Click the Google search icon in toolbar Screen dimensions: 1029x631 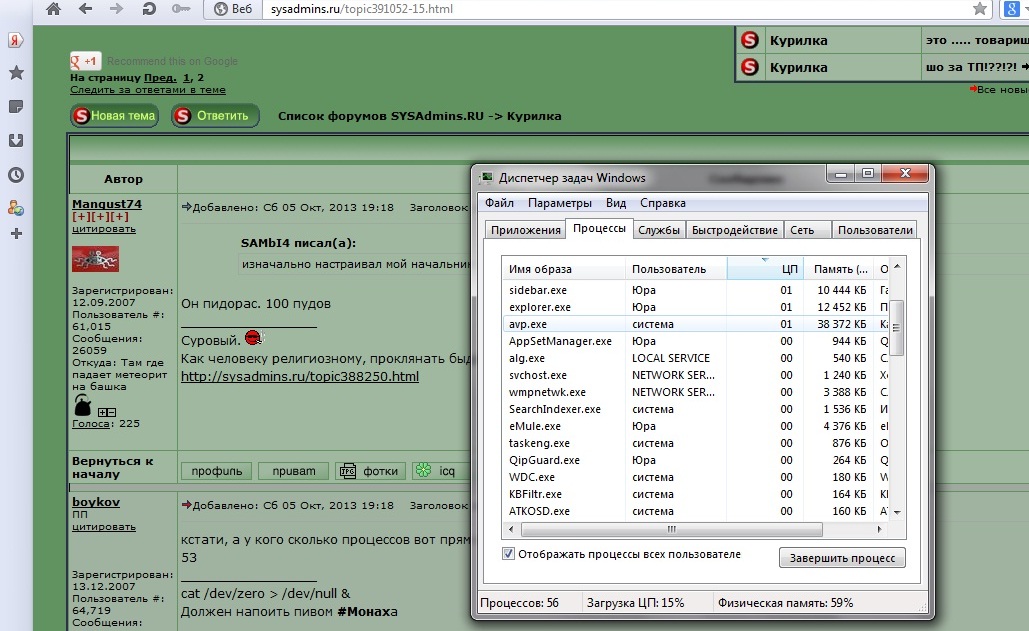pos(1011,9)
